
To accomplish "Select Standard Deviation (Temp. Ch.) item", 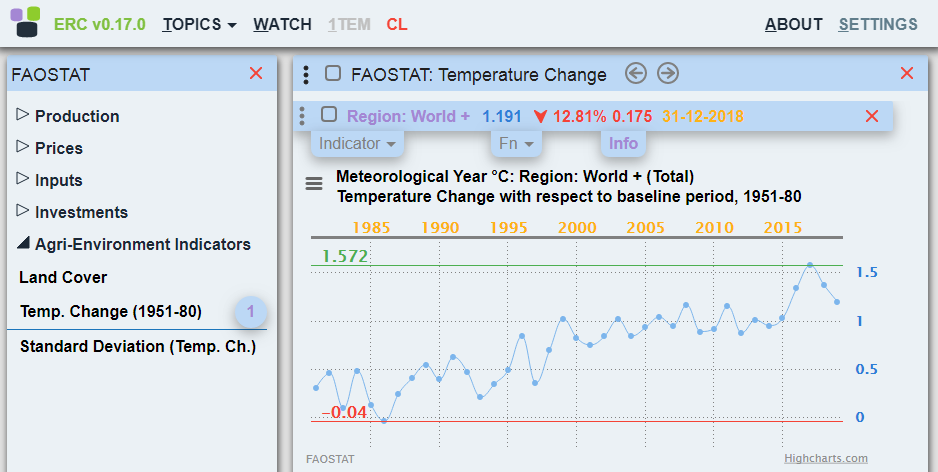I will 138,346.
